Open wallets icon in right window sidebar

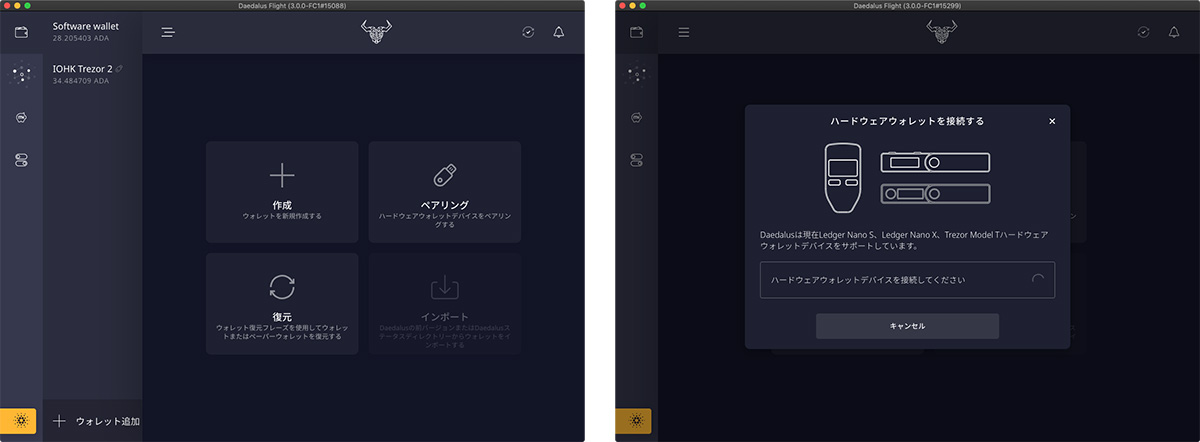(x=637, y=32)
